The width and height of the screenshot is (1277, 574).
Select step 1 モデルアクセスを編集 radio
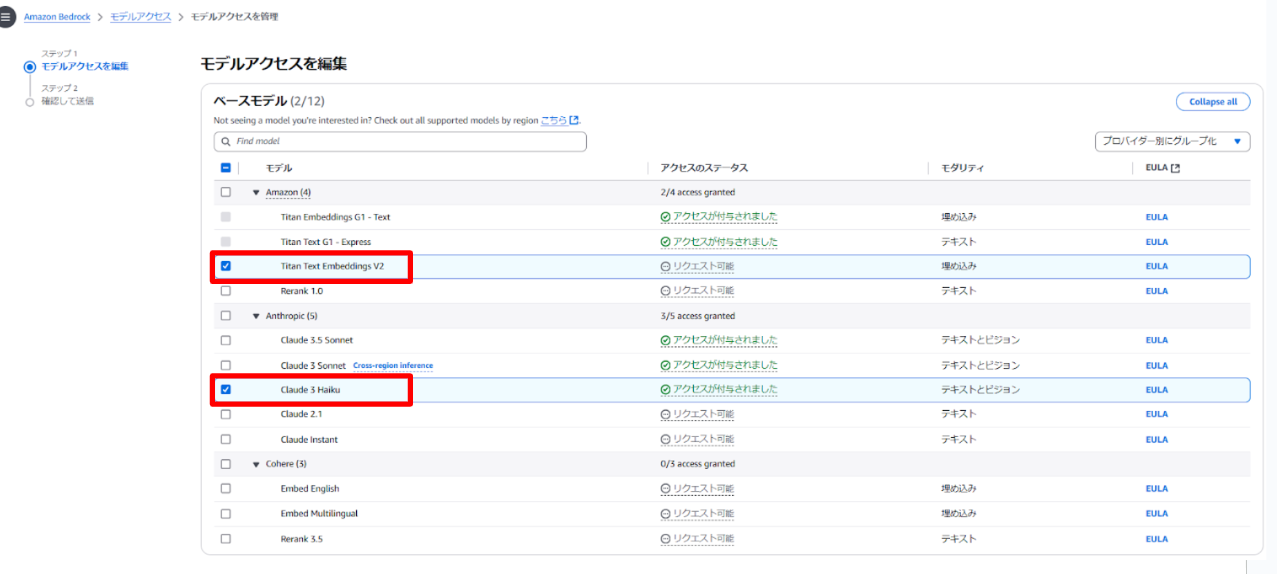[x=29, y=67]
